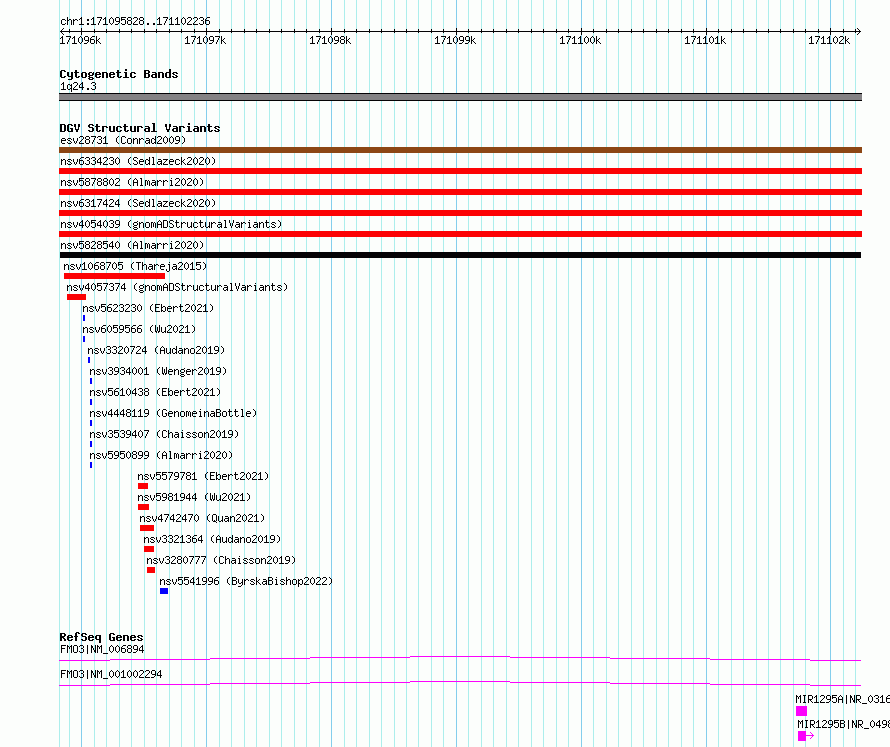Image resolution: width=890 pixels, height=747 pixels.
Task: Open nsv5541996 (ByrskaBishop2022) variant label
Action: pos(246,581)
